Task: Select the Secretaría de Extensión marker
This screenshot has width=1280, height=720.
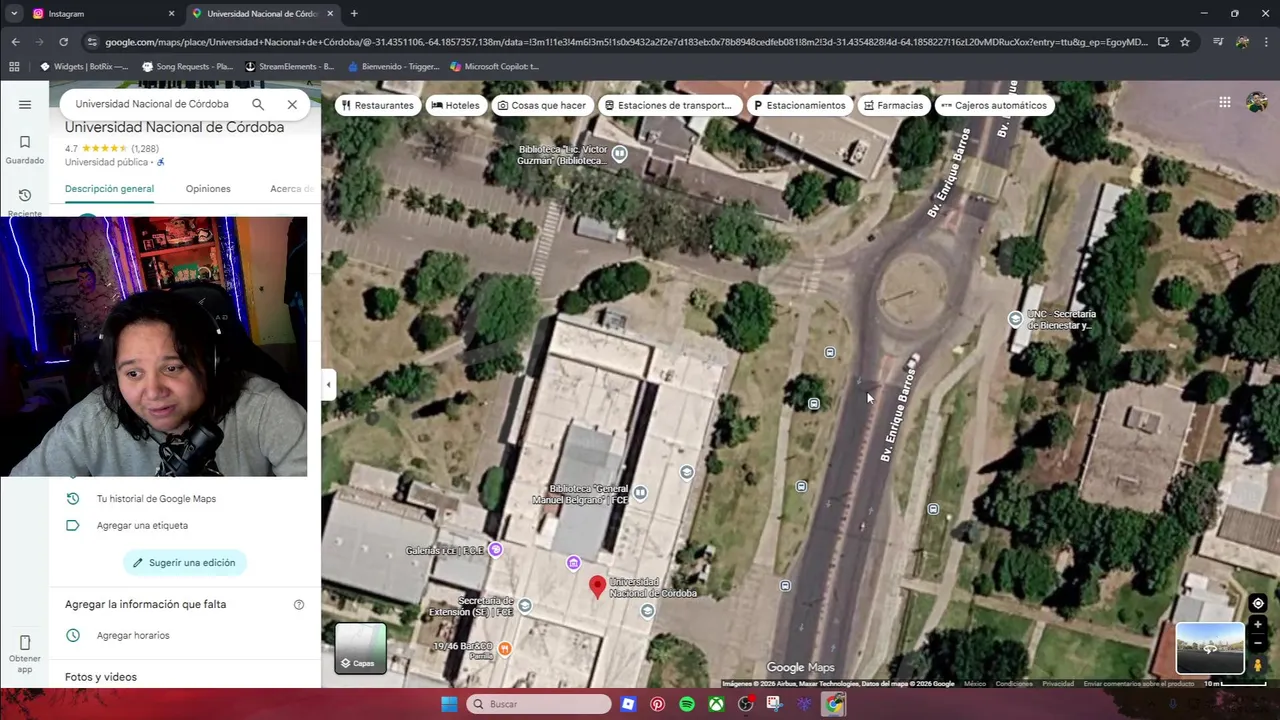Action: coord(525,605)
